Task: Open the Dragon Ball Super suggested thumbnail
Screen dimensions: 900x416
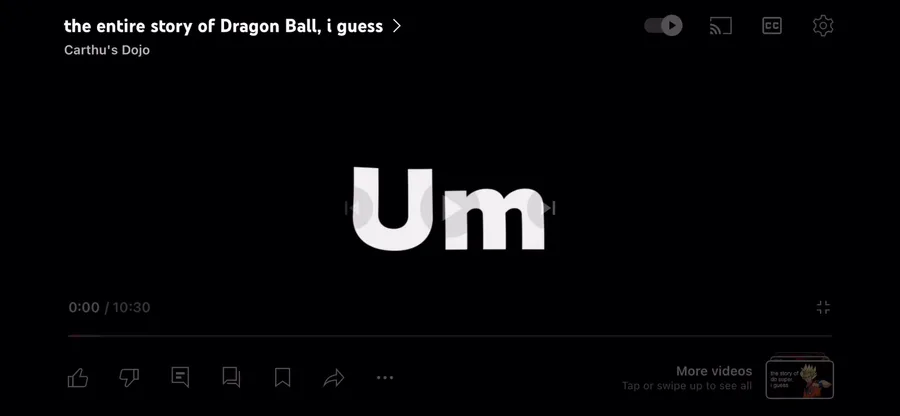Action: 800,376
